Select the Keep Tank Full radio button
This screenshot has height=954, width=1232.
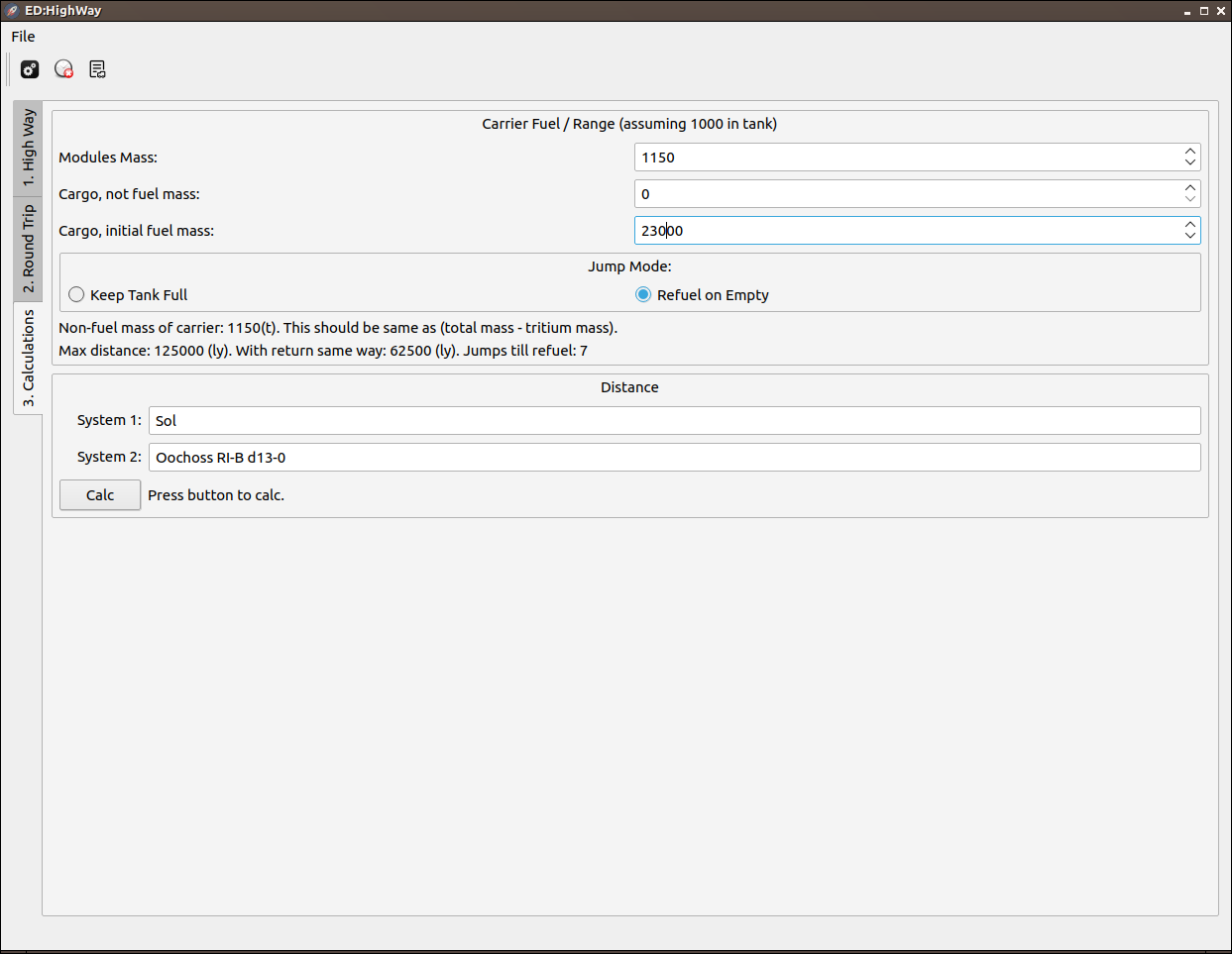click(x=76, y=295)
